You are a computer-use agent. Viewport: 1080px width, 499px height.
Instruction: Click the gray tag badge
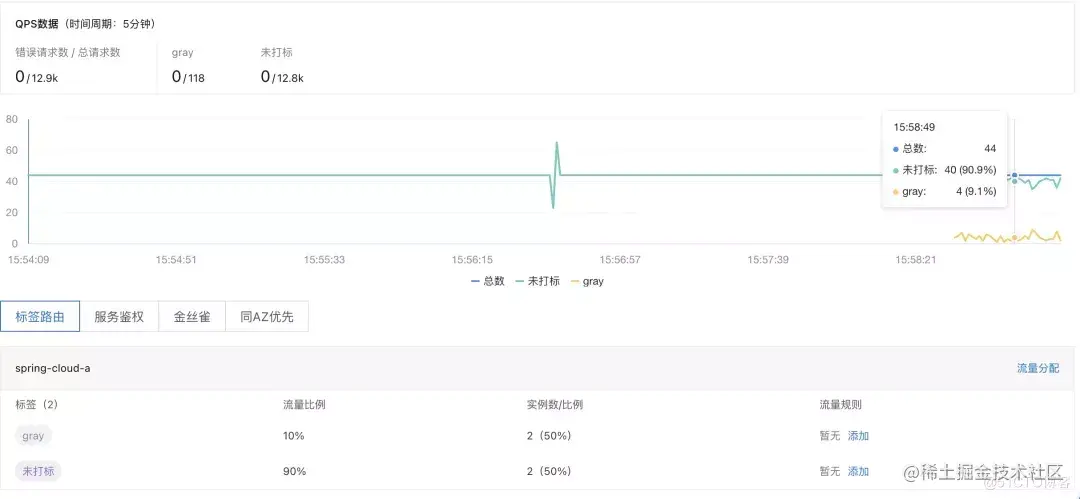pos(33,436)
